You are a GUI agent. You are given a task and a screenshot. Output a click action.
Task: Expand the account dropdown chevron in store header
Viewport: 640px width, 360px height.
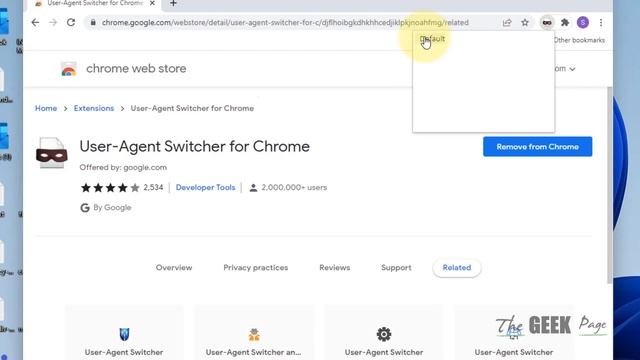tap(572, 69)
